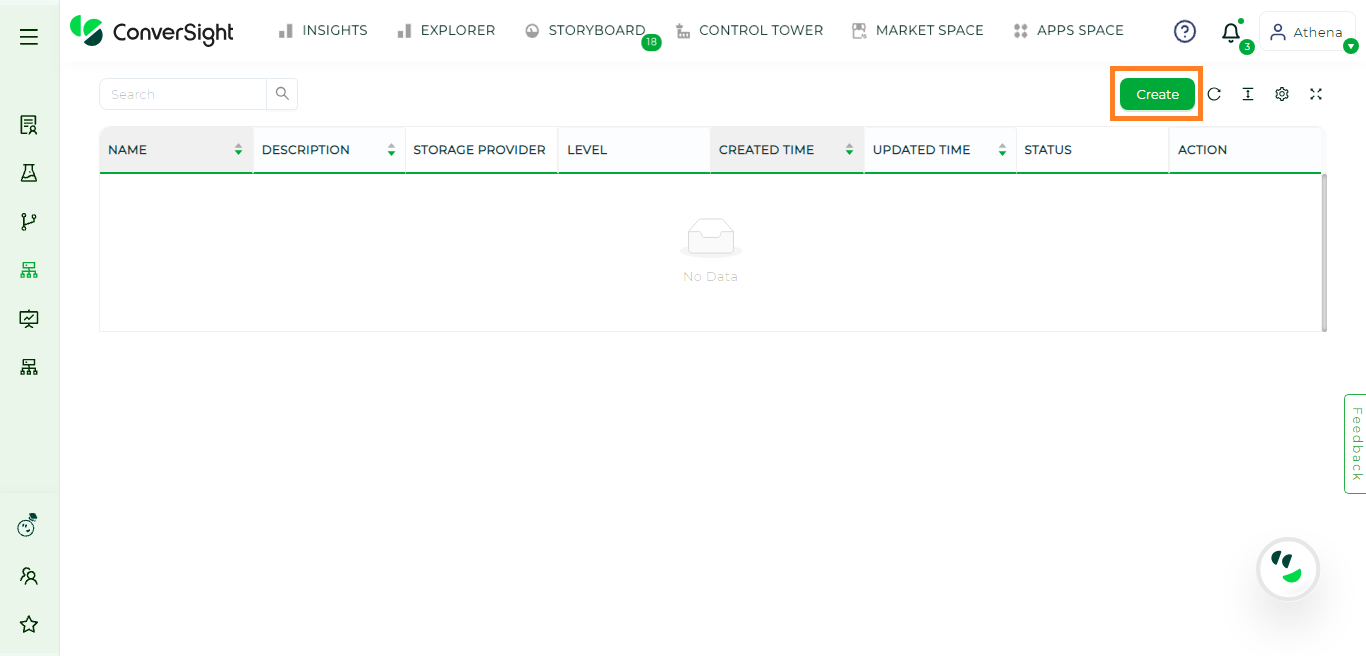Screen dimensions: 1366x656
Task: Change row height with density icon
Action: click(x=1248, y=94)
